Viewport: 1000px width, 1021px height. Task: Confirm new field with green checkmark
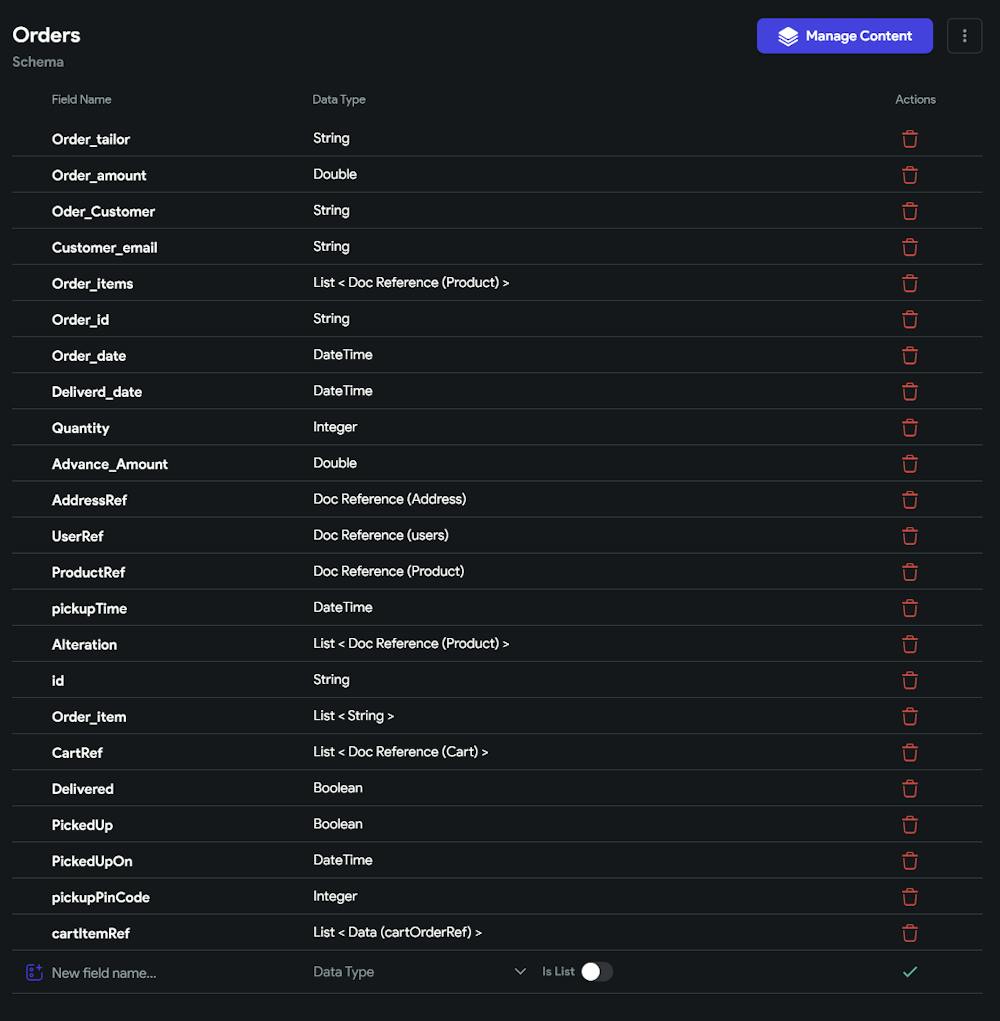click(x=910, y=972)
